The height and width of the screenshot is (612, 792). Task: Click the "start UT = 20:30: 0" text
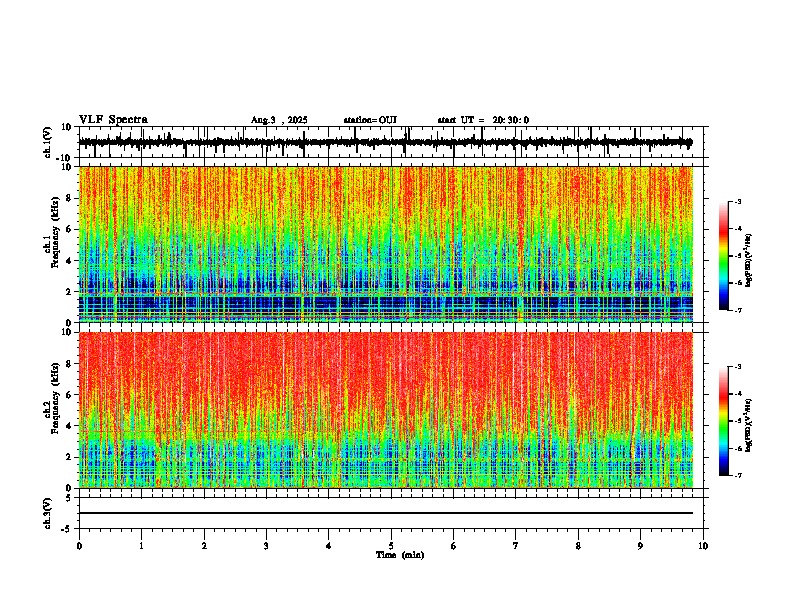click(483, 120)
